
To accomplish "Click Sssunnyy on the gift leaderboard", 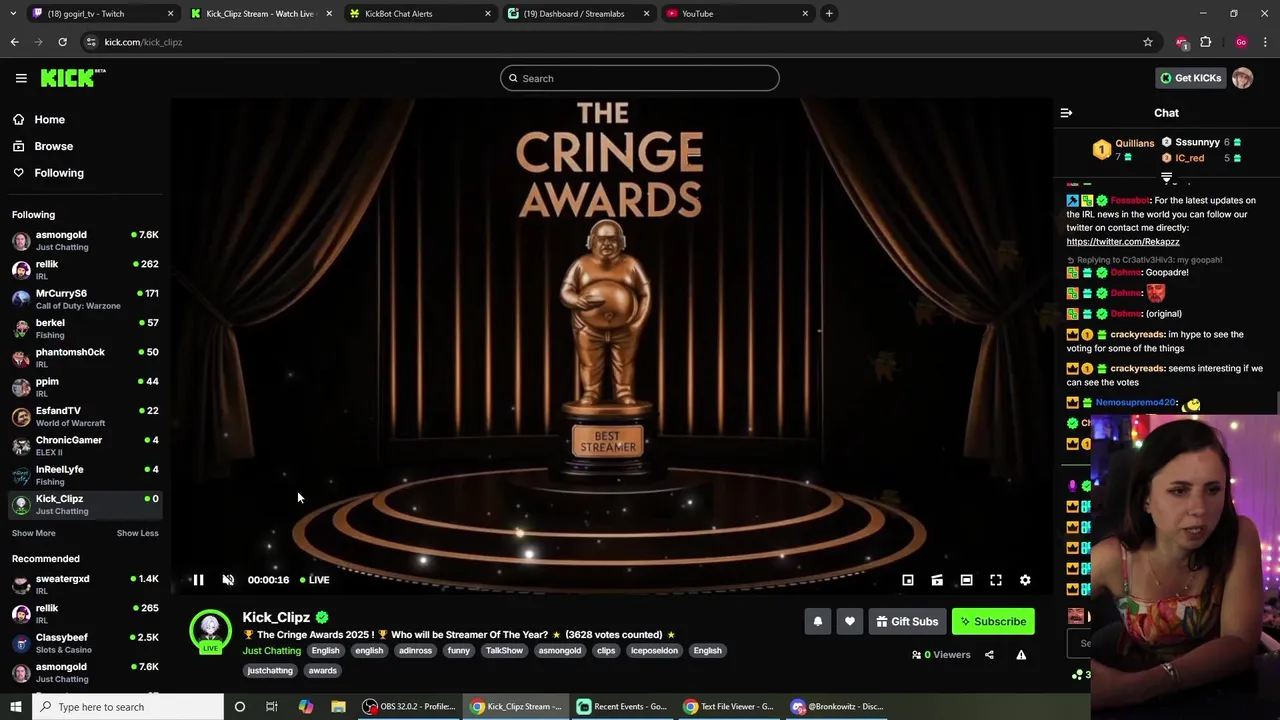I will [x=1197, y=142].
